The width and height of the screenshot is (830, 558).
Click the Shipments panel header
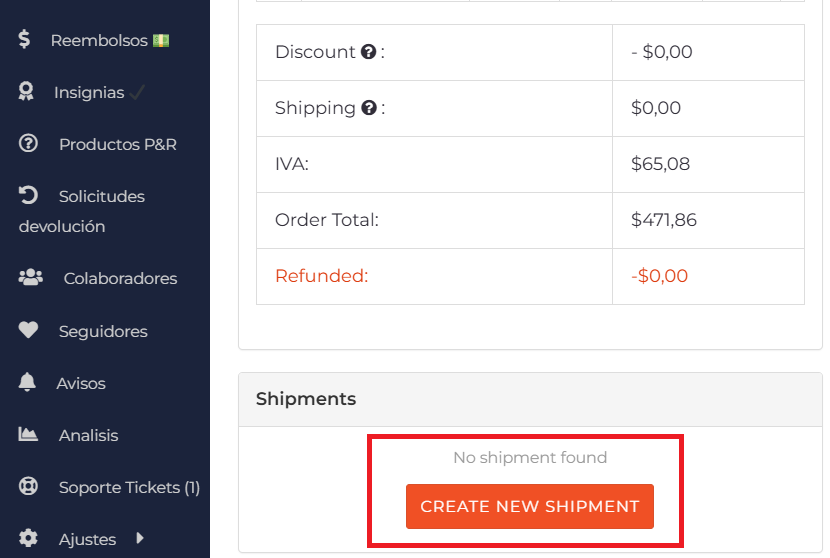530,399
